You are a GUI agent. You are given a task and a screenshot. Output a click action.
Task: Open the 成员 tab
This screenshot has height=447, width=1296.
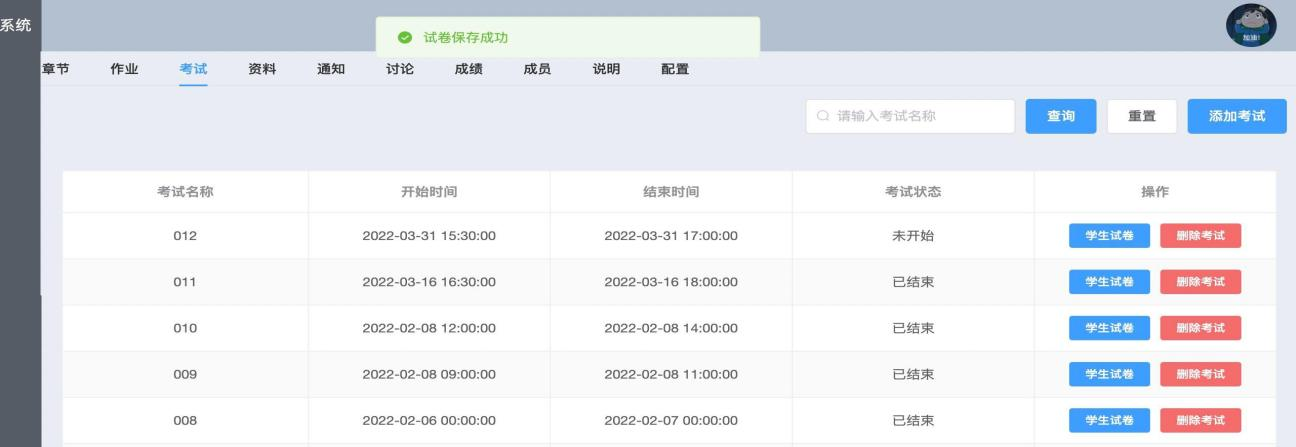pyautogui.click(x=537, y=68)
